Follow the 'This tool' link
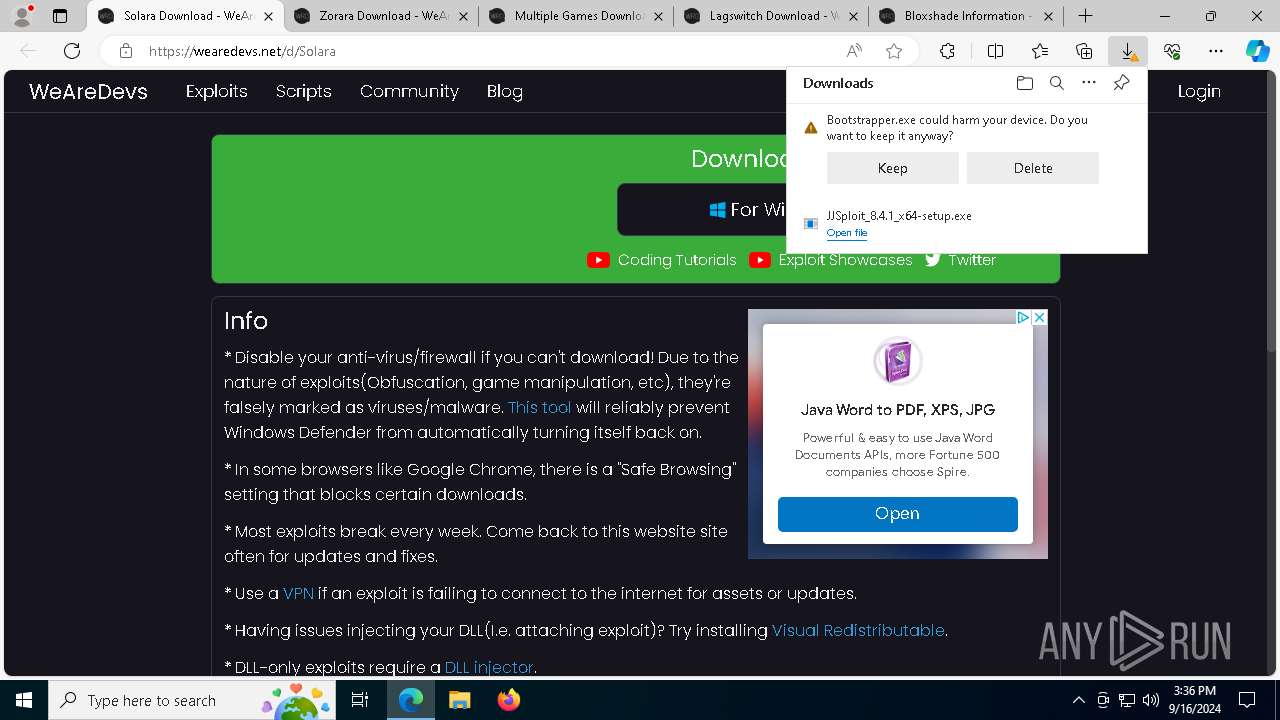 coord(539,407)
